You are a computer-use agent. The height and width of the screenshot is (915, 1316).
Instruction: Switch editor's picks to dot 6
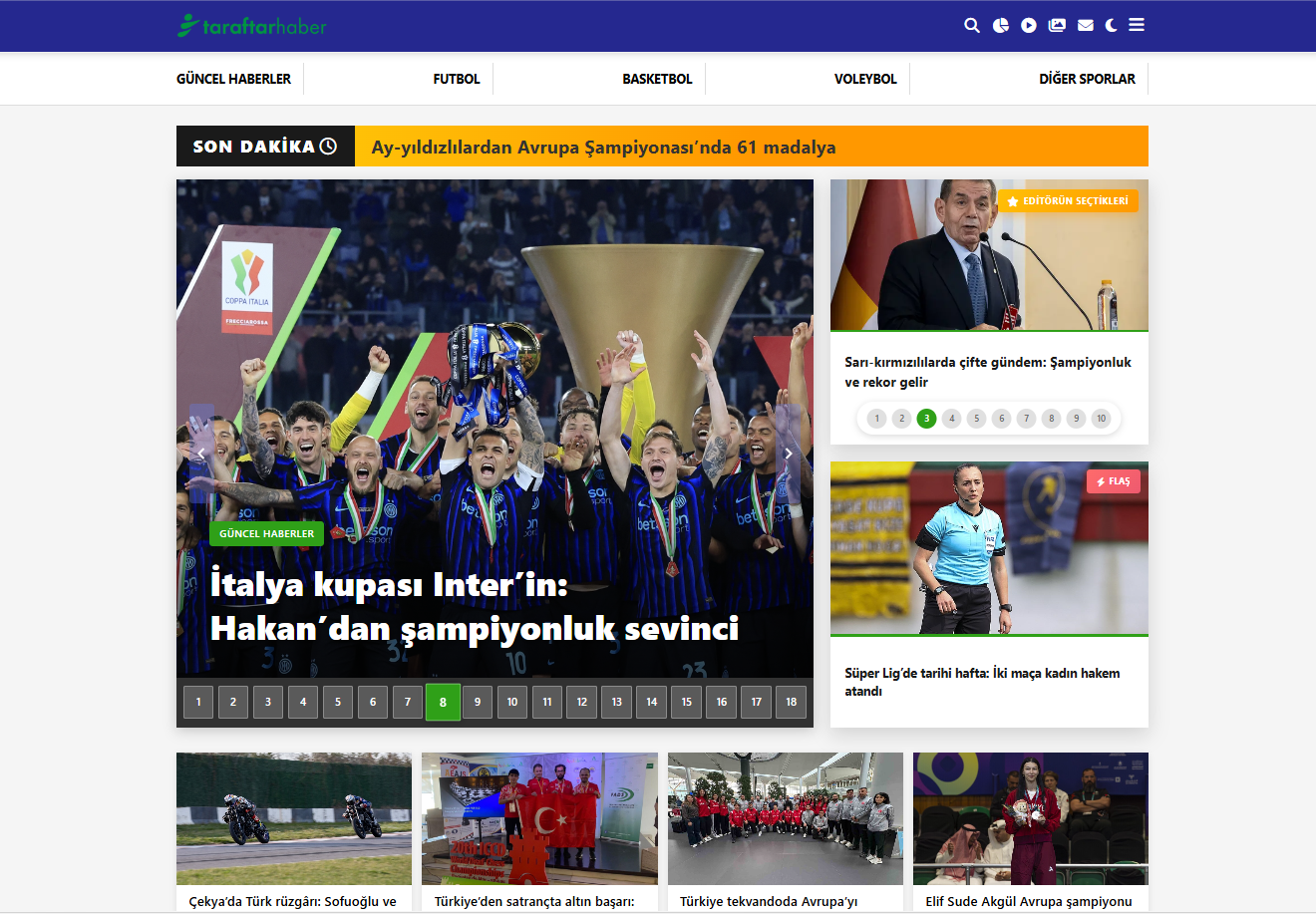1002,419
